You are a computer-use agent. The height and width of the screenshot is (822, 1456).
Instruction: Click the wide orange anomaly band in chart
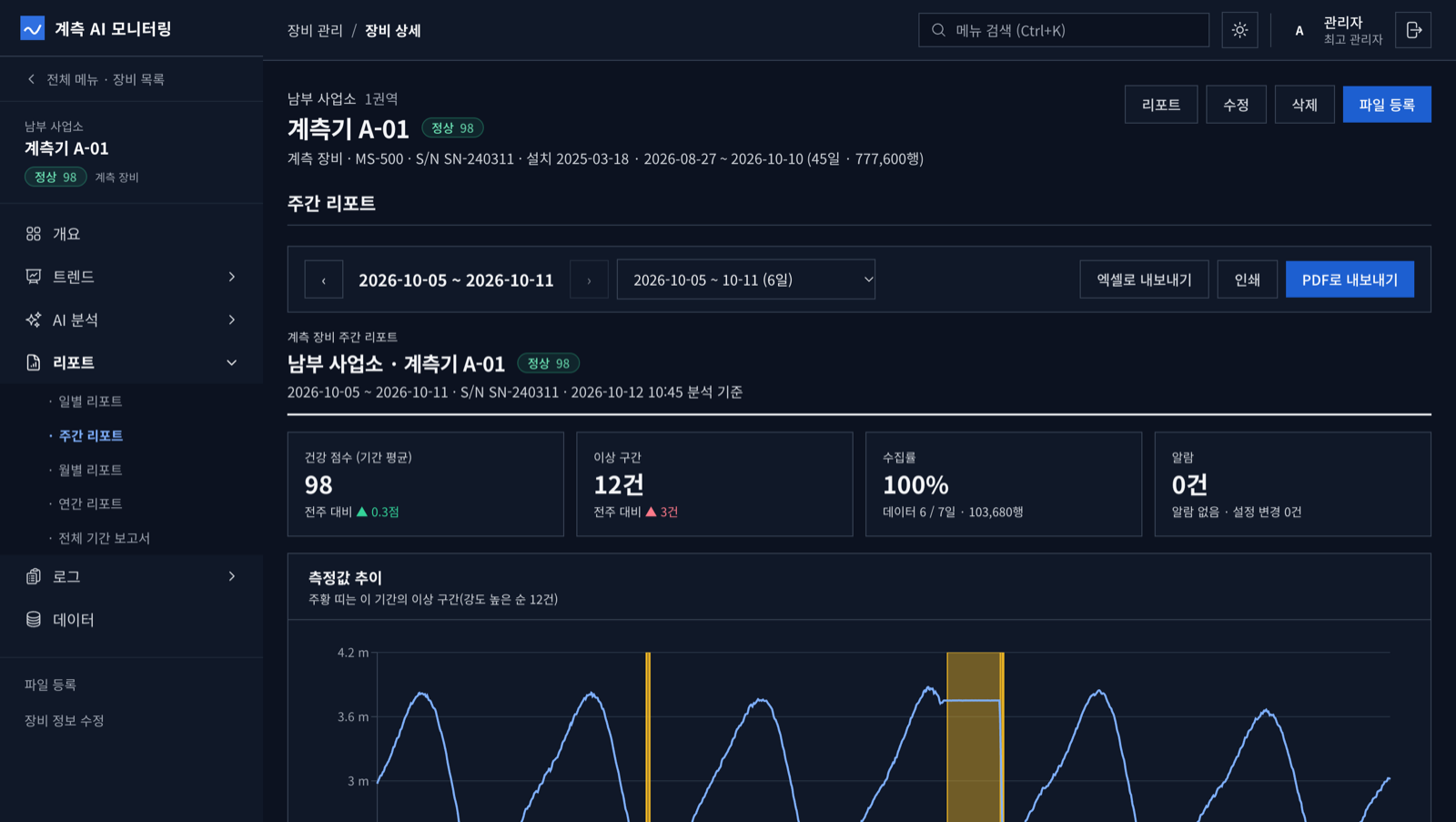[x=973, y=737]
